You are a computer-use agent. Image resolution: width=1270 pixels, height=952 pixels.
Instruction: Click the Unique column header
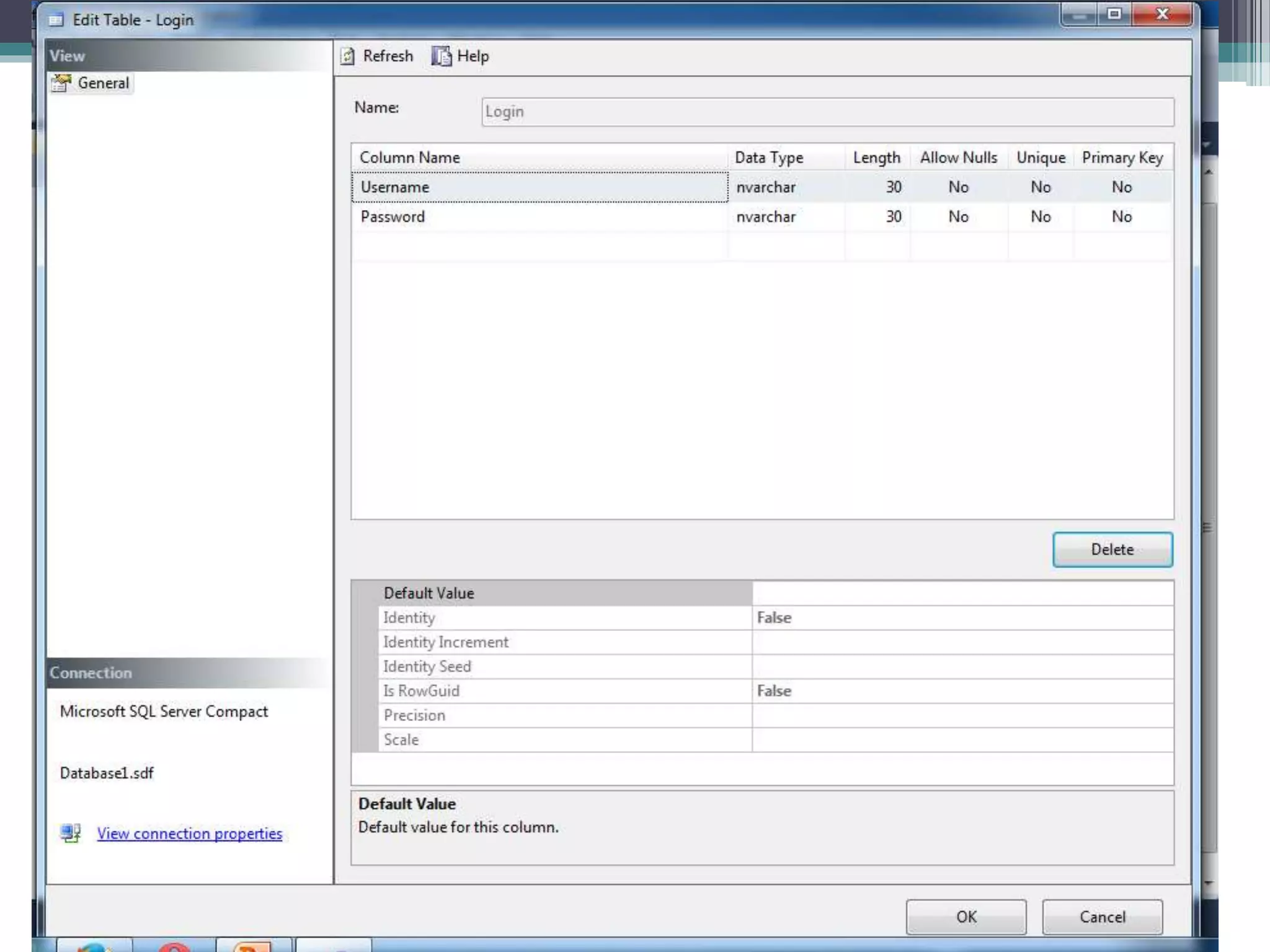(1041, 157)
